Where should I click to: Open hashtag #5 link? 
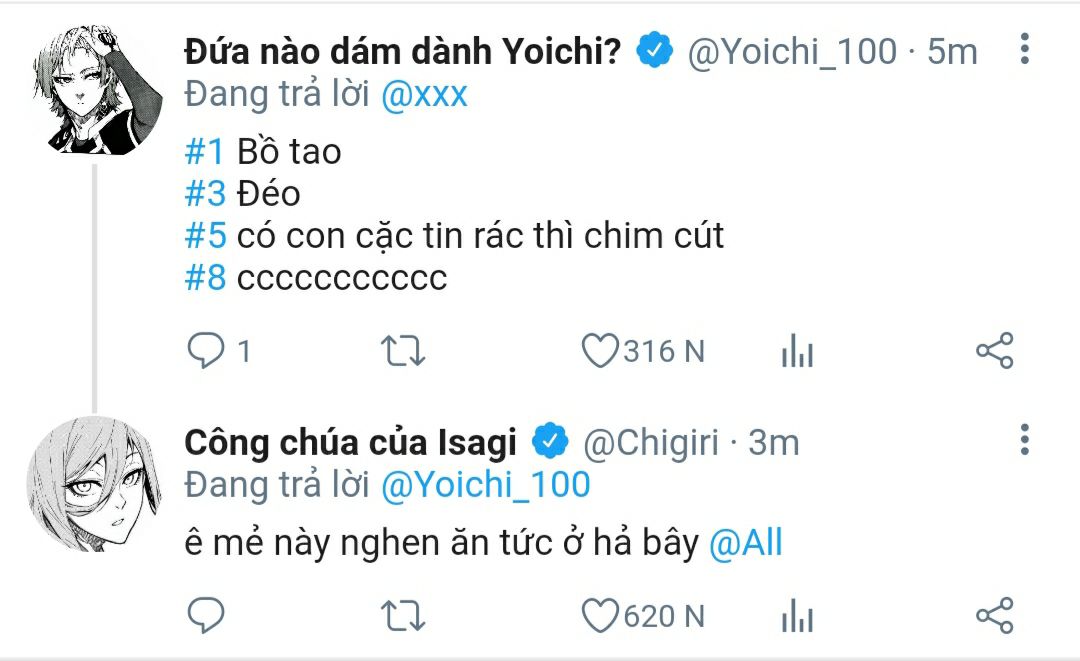[x=205, y=235]
